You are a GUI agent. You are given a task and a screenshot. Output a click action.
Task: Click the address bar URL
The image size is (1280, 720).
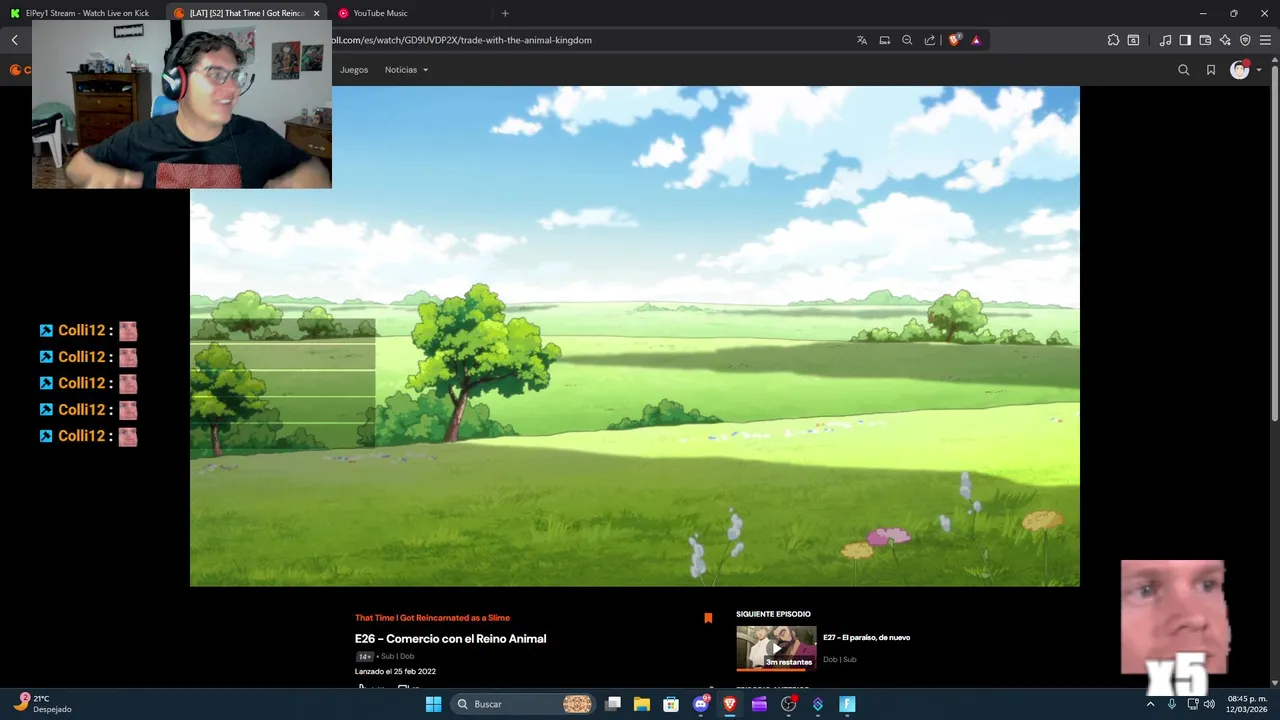click(x=462, y=40)
